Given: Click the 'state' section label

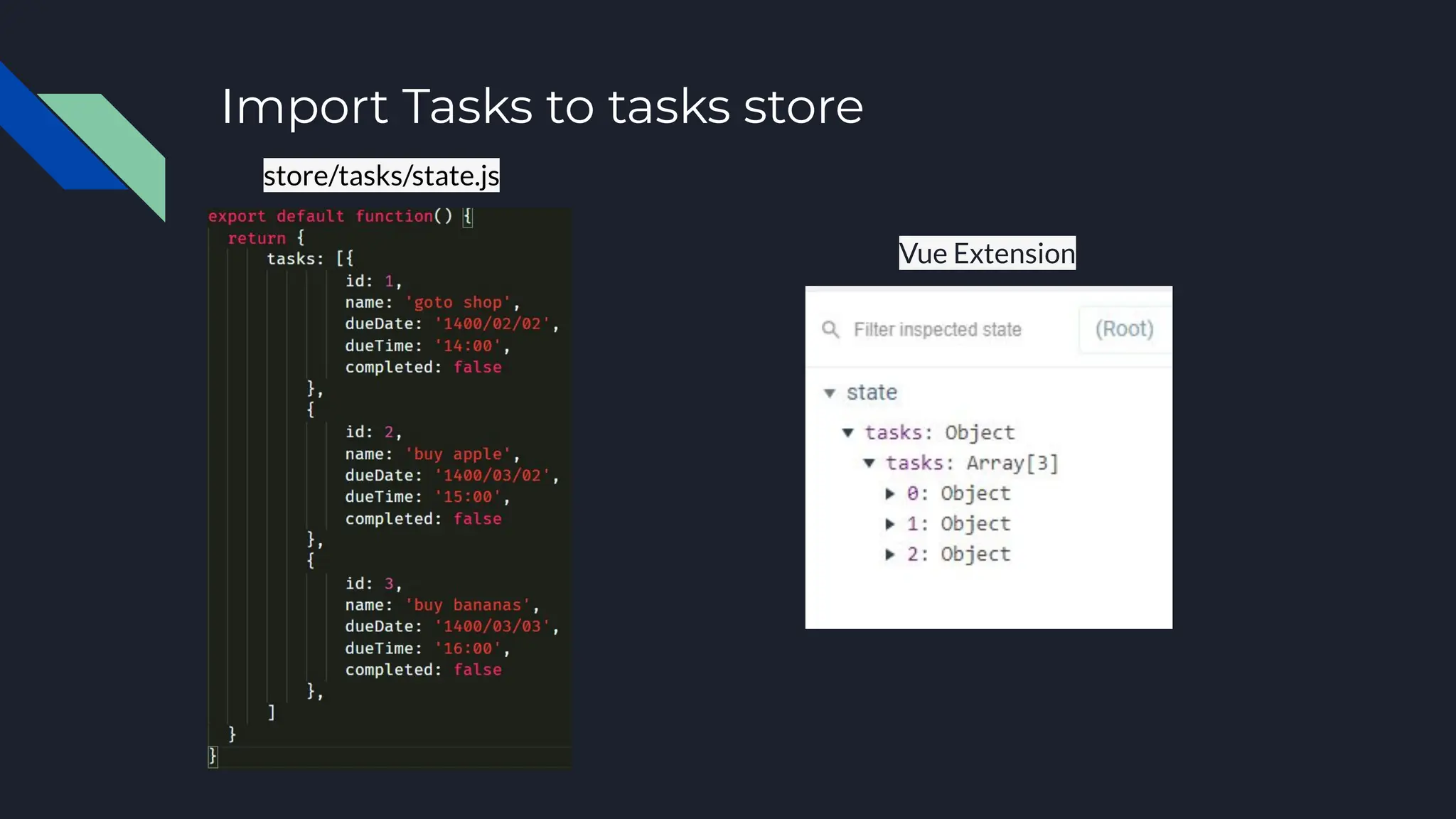Looking at the screenshot, I should 872,392.
